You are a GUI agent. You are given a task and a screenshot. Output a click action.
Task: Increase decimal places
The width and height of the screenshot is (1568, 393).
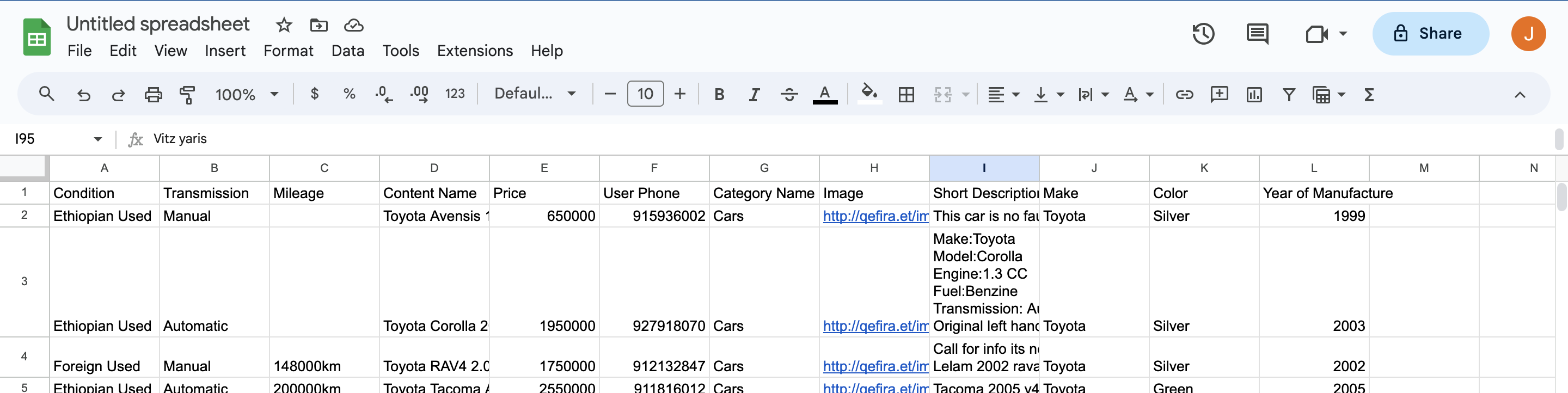click(x=419, y=94)
